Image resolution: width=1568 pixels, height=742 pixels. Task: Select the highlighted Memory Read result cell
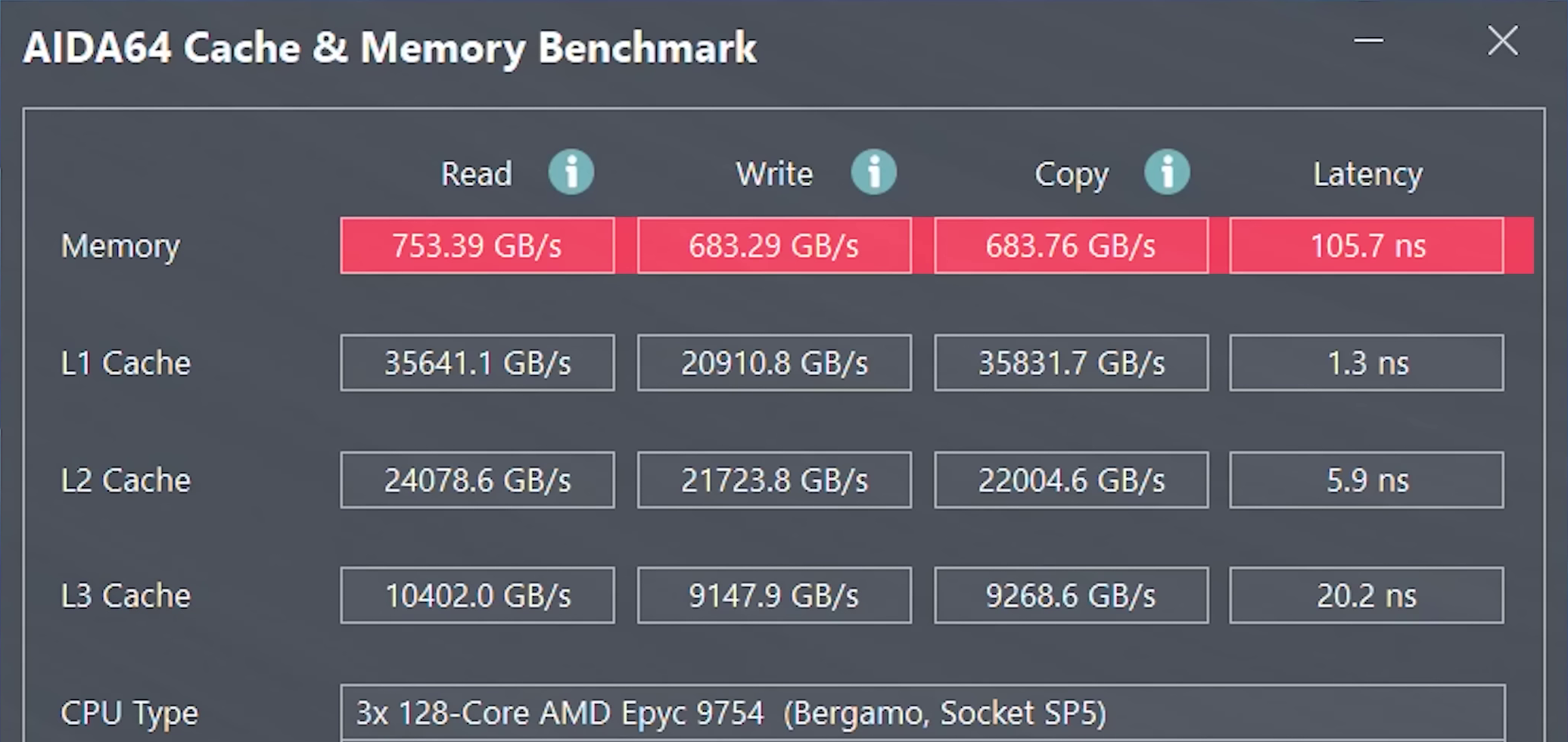pyautogui.click(x=477, y=245)
